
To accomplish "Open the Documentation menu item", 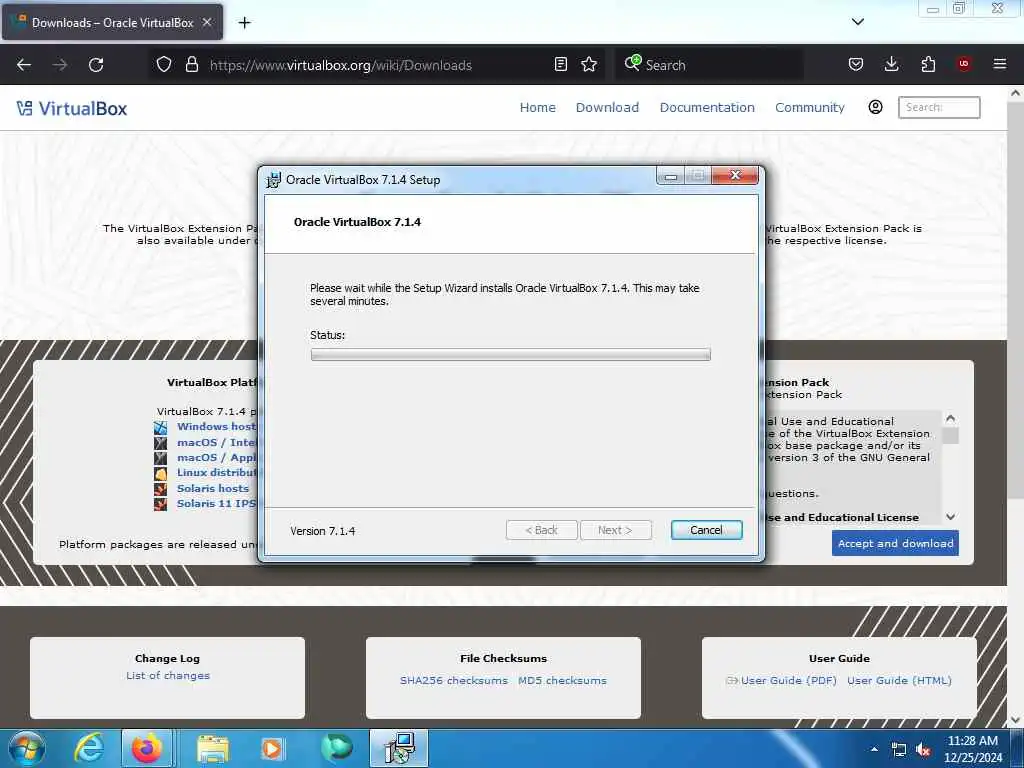I will point(707,108).
